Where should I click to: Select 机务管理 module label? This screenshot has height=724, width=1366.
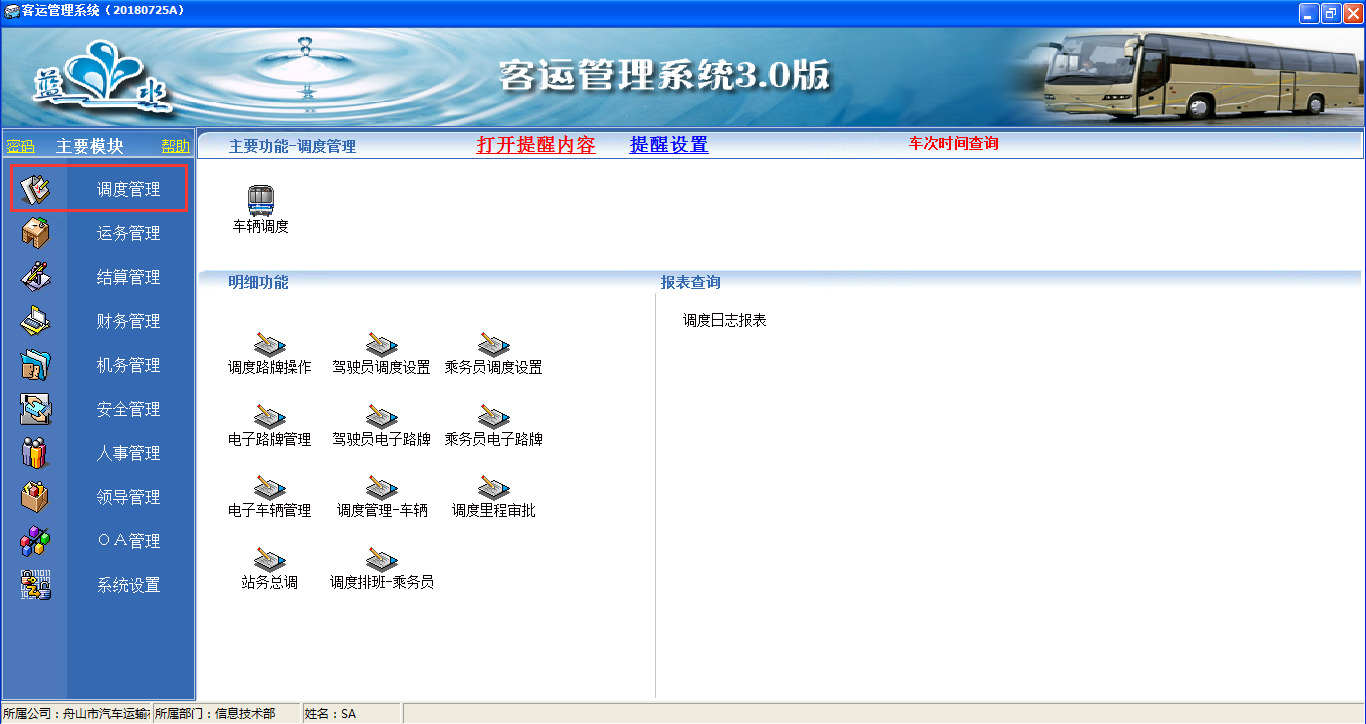[128, 365]
